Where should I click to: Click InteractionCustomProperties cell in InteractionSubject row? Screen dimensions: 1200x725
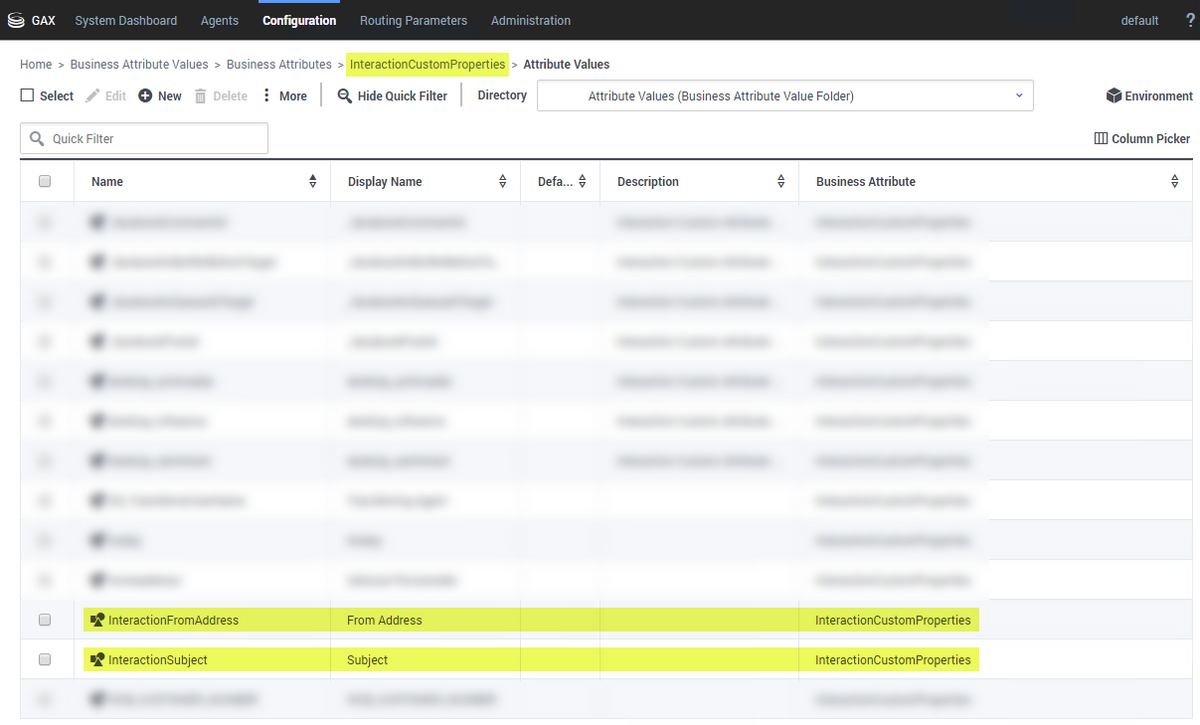click(893, 660)
